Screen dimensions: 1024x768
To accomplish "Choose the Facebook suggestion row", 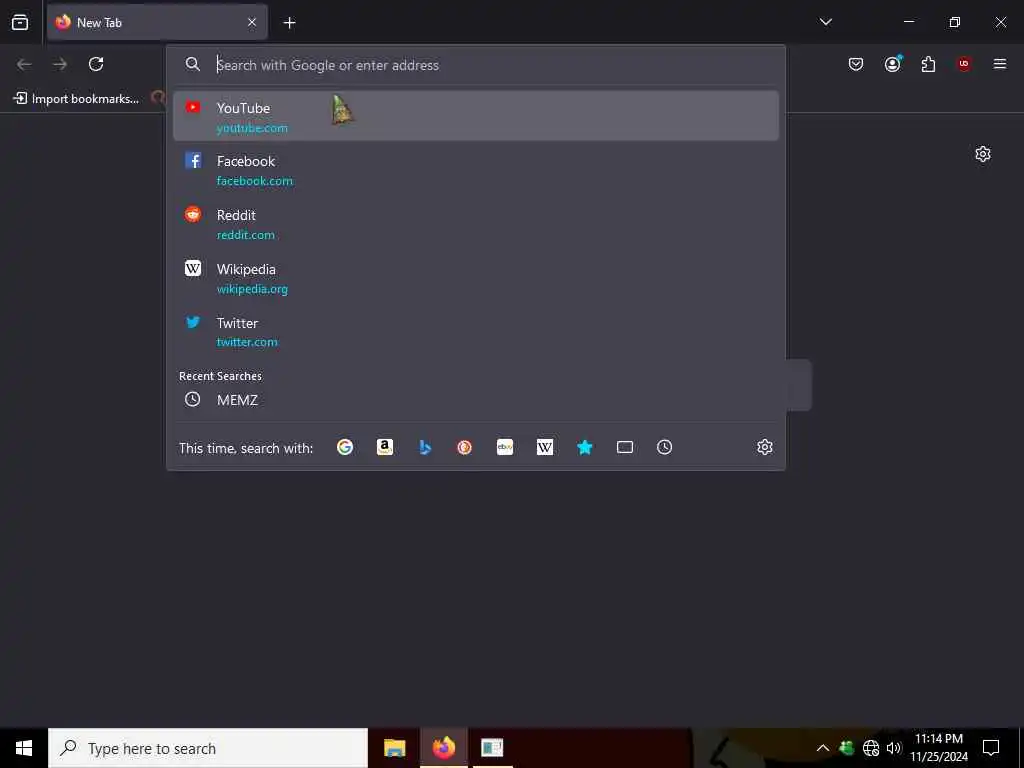I will [475, 170].
